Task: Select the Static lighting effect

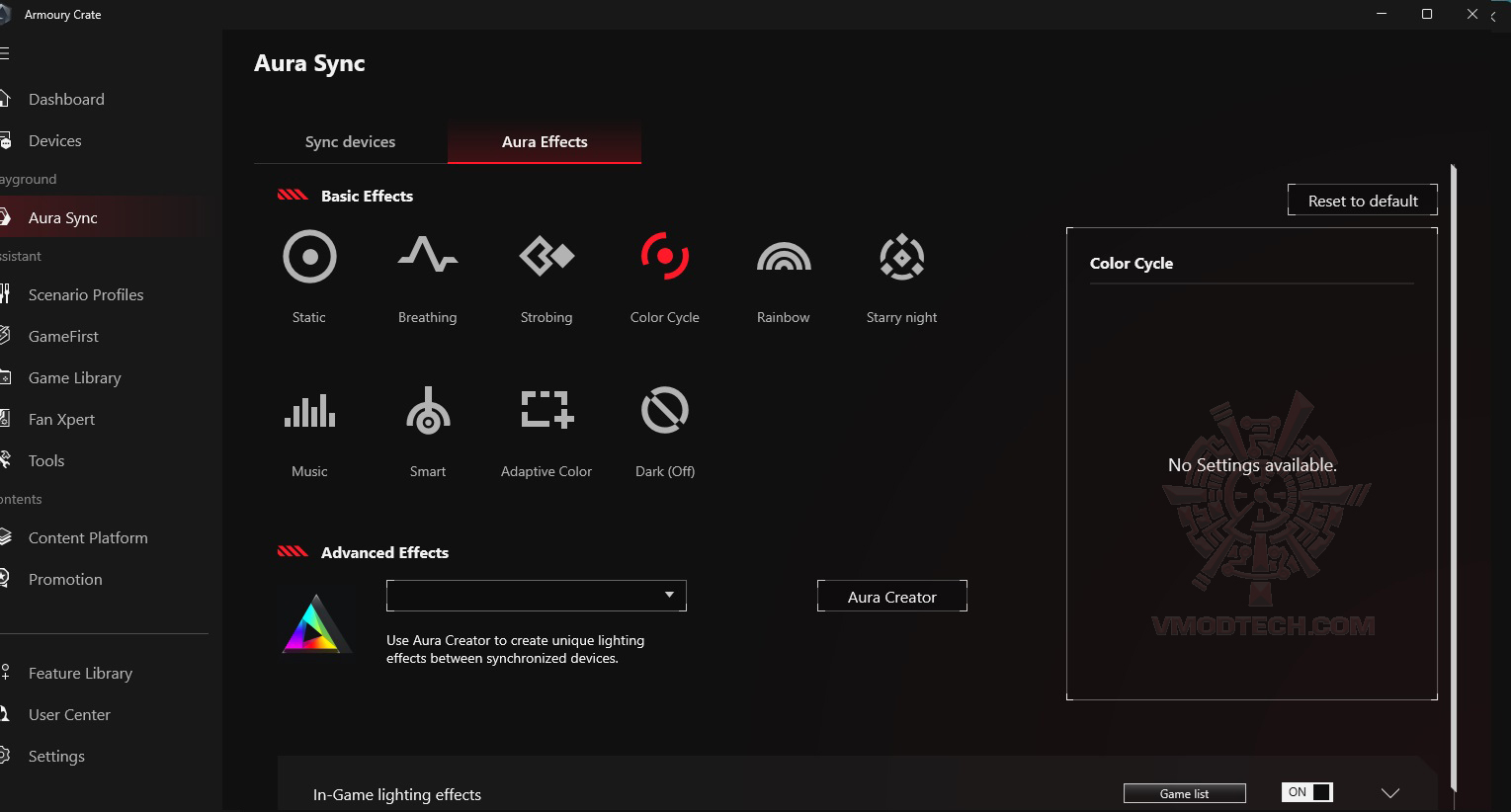Action: [309, 257]
